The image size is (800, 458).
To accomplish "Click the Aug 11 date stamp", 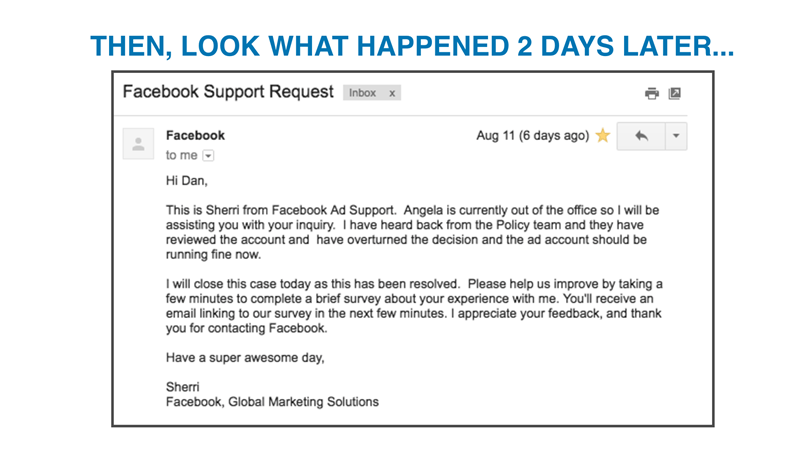I will click(x=532, y=136).
